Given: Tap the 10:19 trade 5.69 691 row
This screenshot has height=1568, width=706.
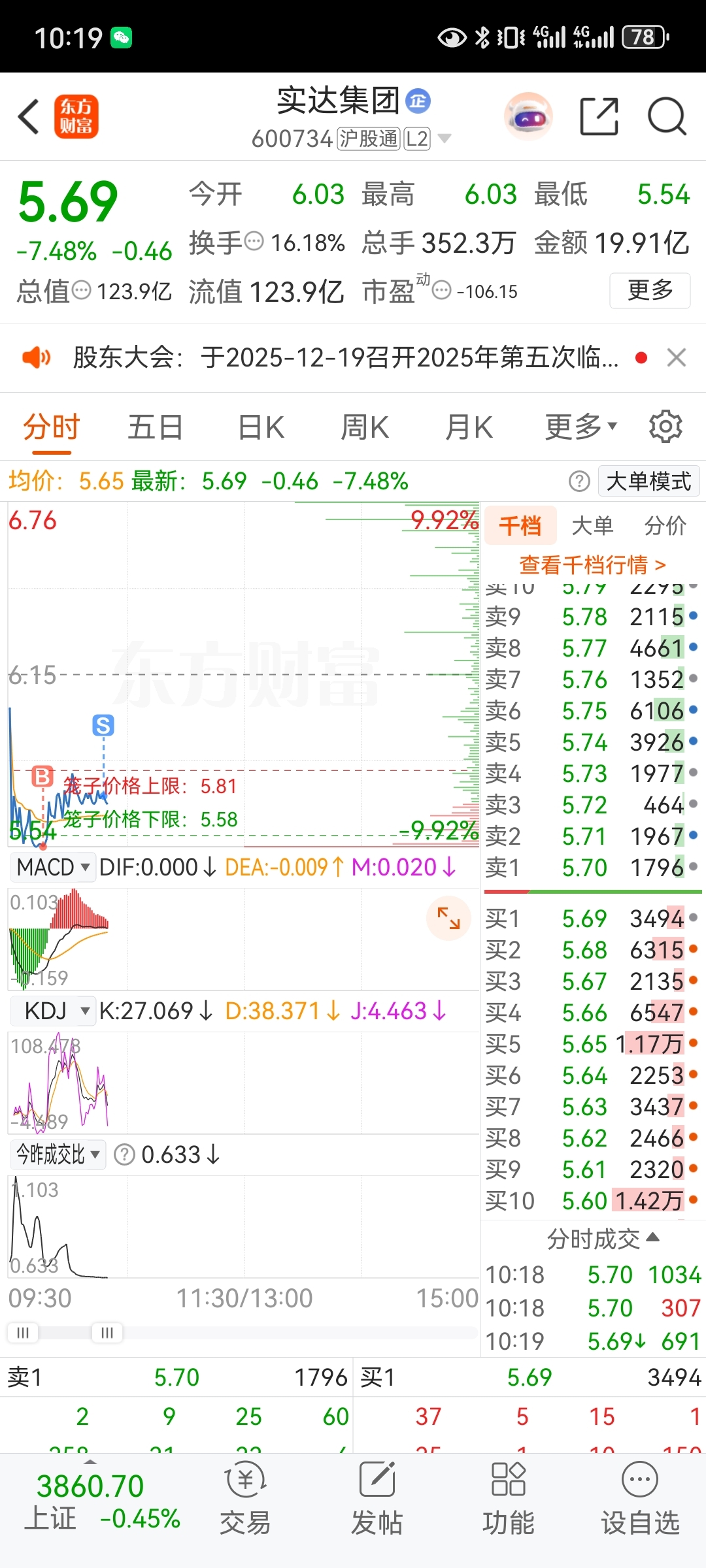Looking at the screenshot, I should (592, 1341).
